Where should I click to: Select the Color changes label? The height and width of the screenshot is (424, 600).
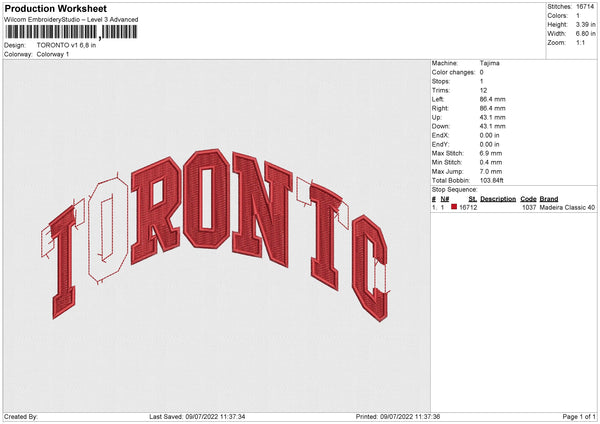453,72
